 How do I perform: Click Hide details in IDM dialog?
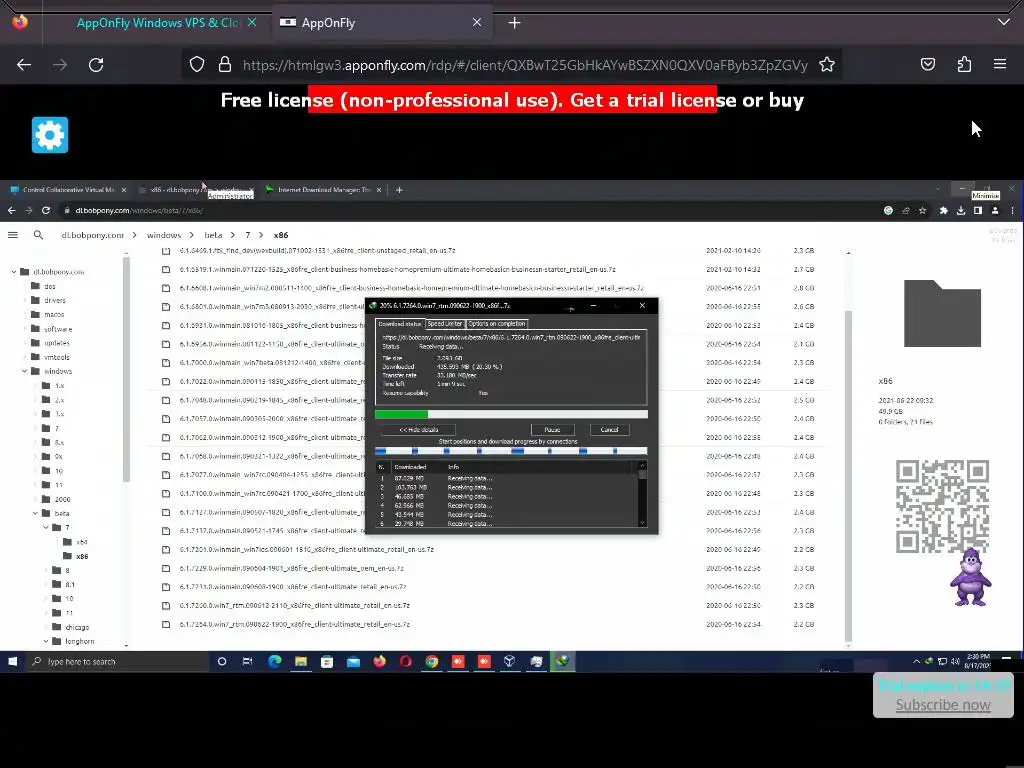pyautogui.click(x=419, y=430)
